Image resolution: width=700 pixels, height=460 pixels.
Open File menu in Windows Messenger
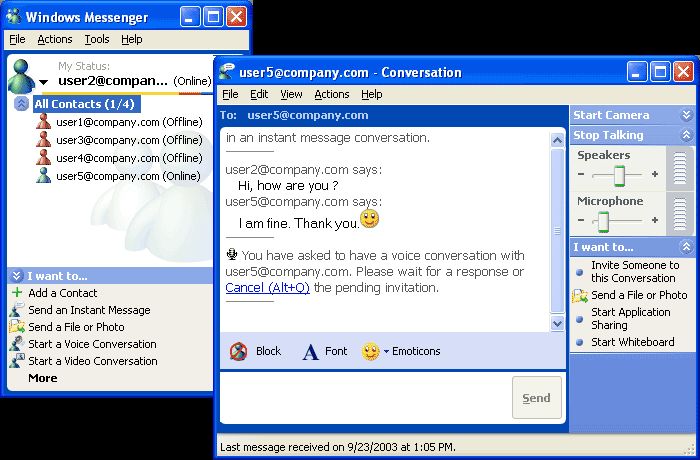click(x=17, y=39)
